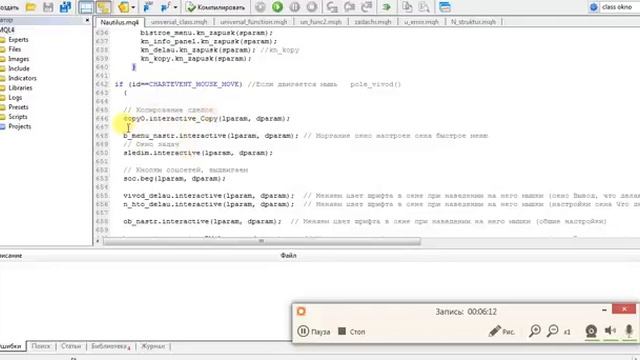Click the first blue function-style toolbar icon
This screenshot has height=360, width=640.
click(x=148, y=7)
